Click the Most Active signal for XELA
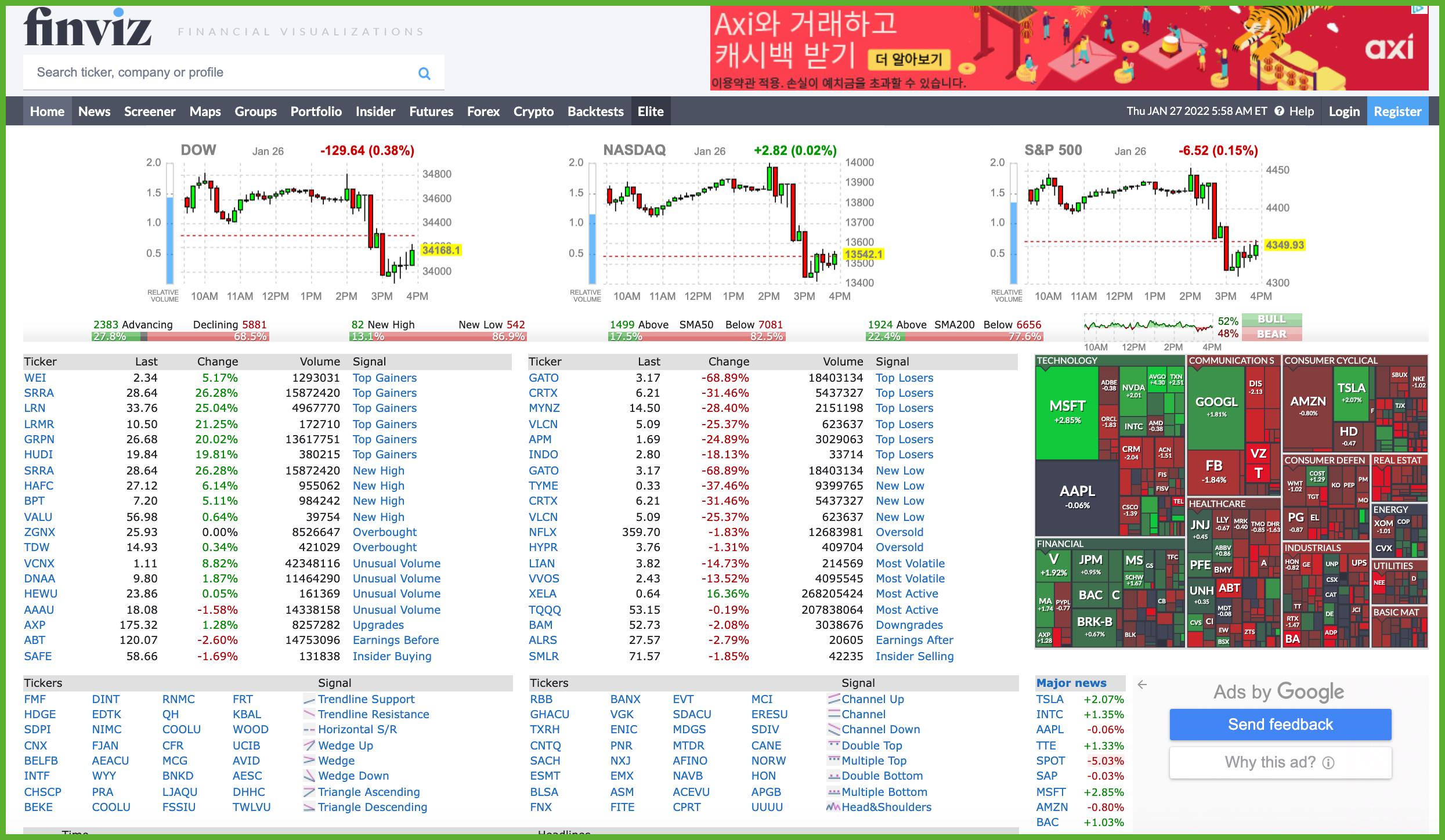The image size is (1445, 840). coord(907,593)
